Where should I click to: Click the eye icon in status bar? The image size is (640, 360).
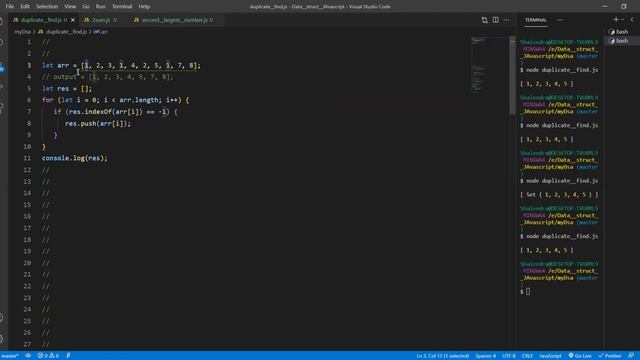28,356
